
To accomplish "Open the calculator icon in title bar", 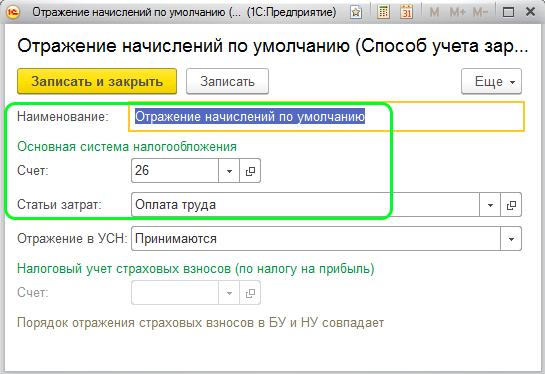I will [383, 13].
